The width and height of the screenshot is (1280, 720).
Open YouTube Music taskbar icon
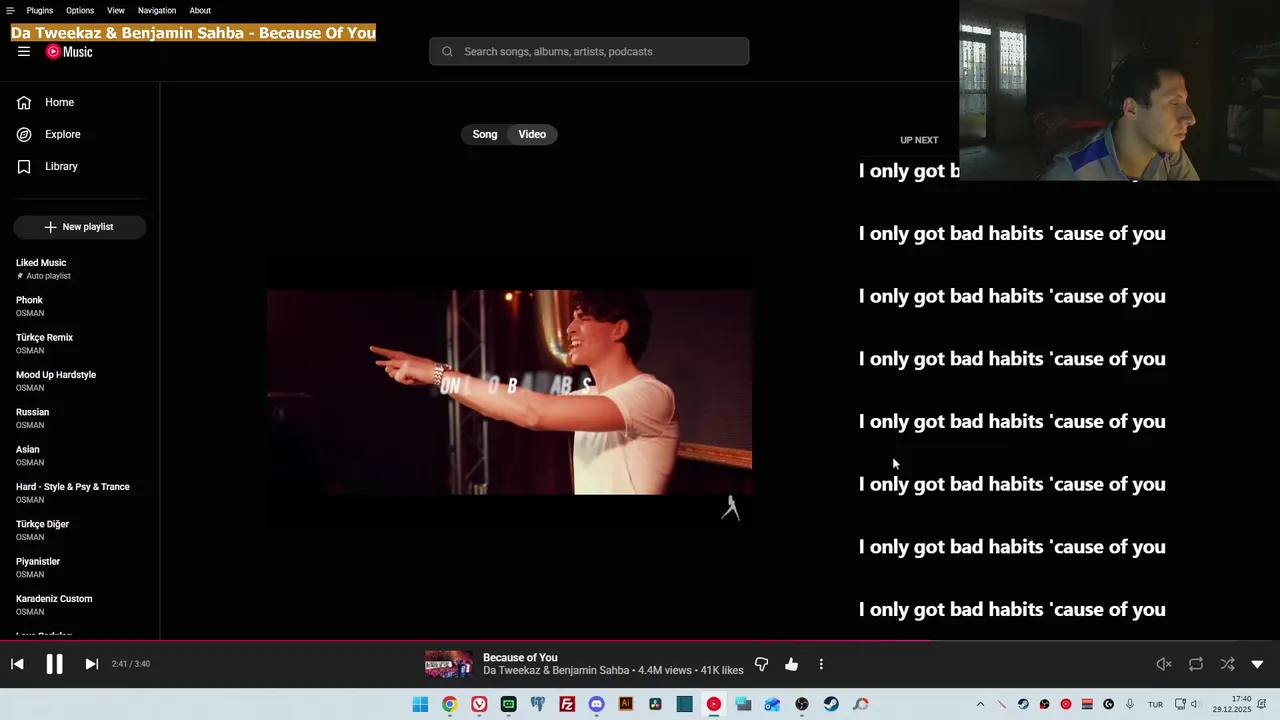pos(713,704)
